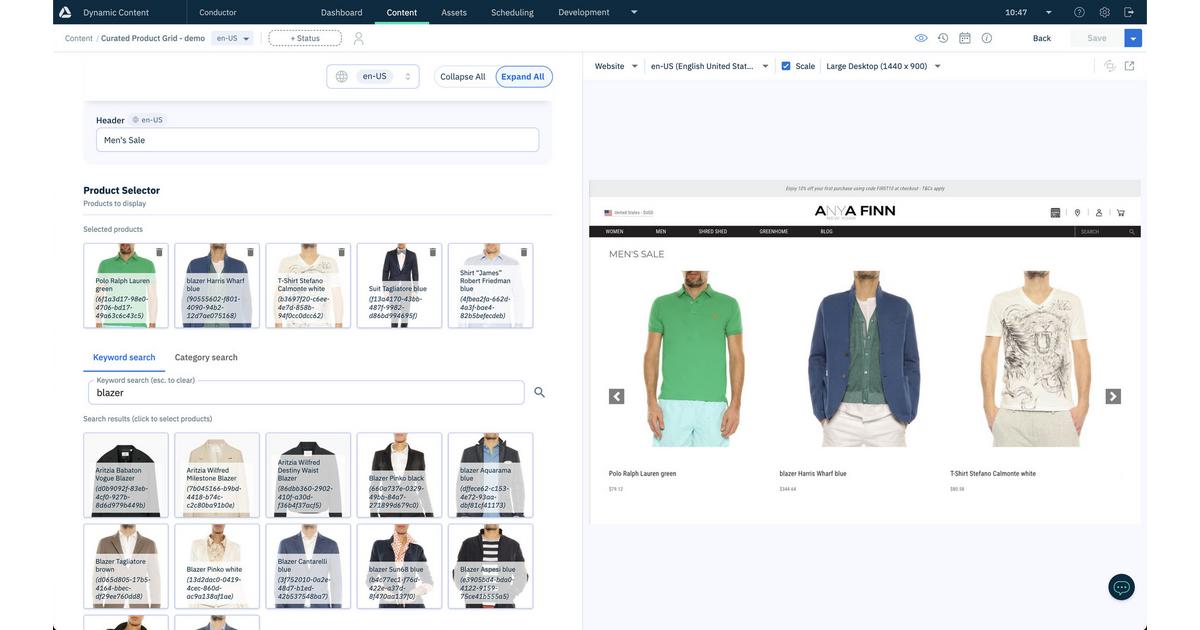
Task: Select Blazer Pinko white search result
Action: pos(217,566)
